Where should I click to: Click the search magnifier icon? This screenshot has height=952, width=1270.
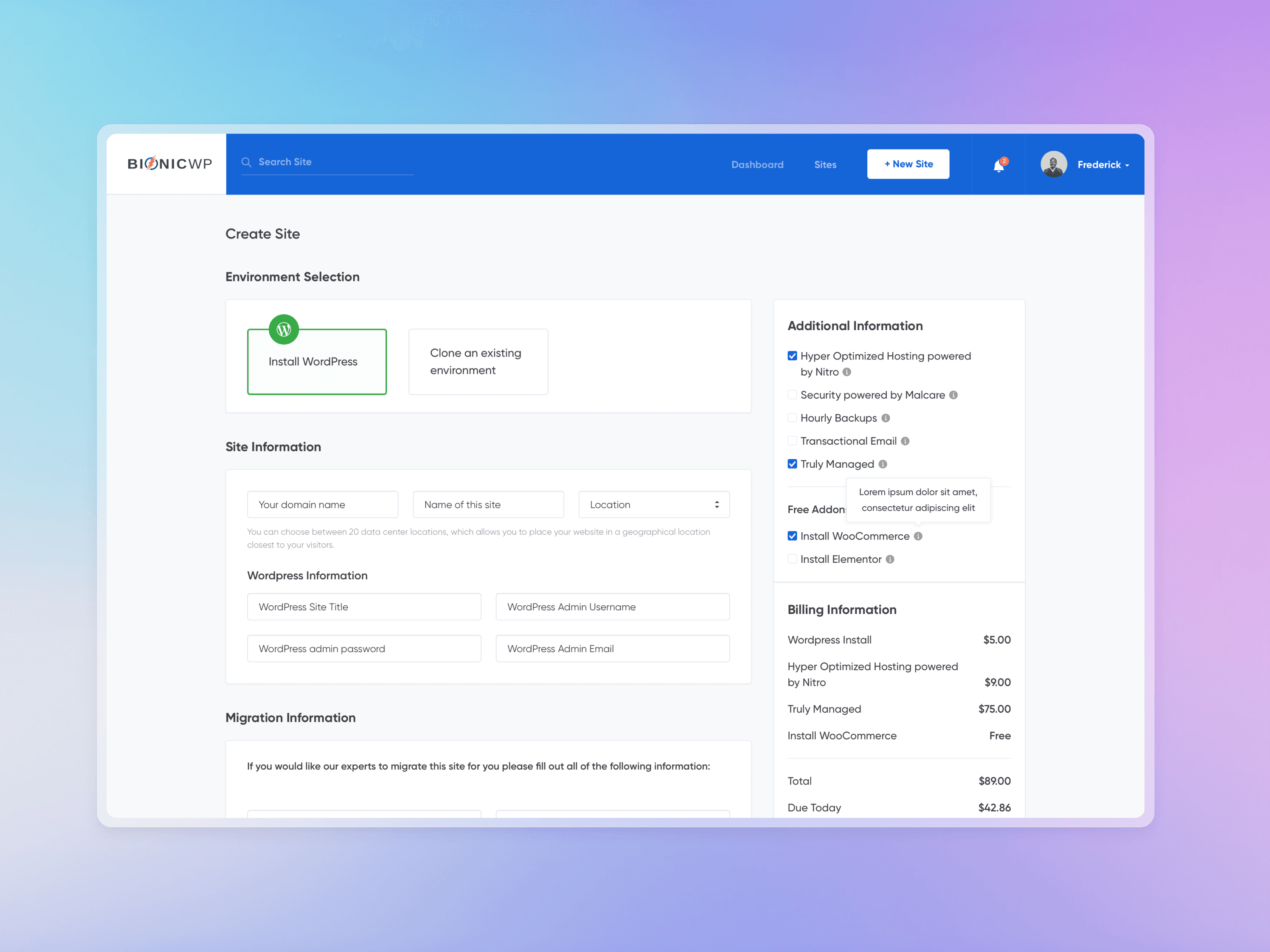pyautogui.click(x=246, y=162)
